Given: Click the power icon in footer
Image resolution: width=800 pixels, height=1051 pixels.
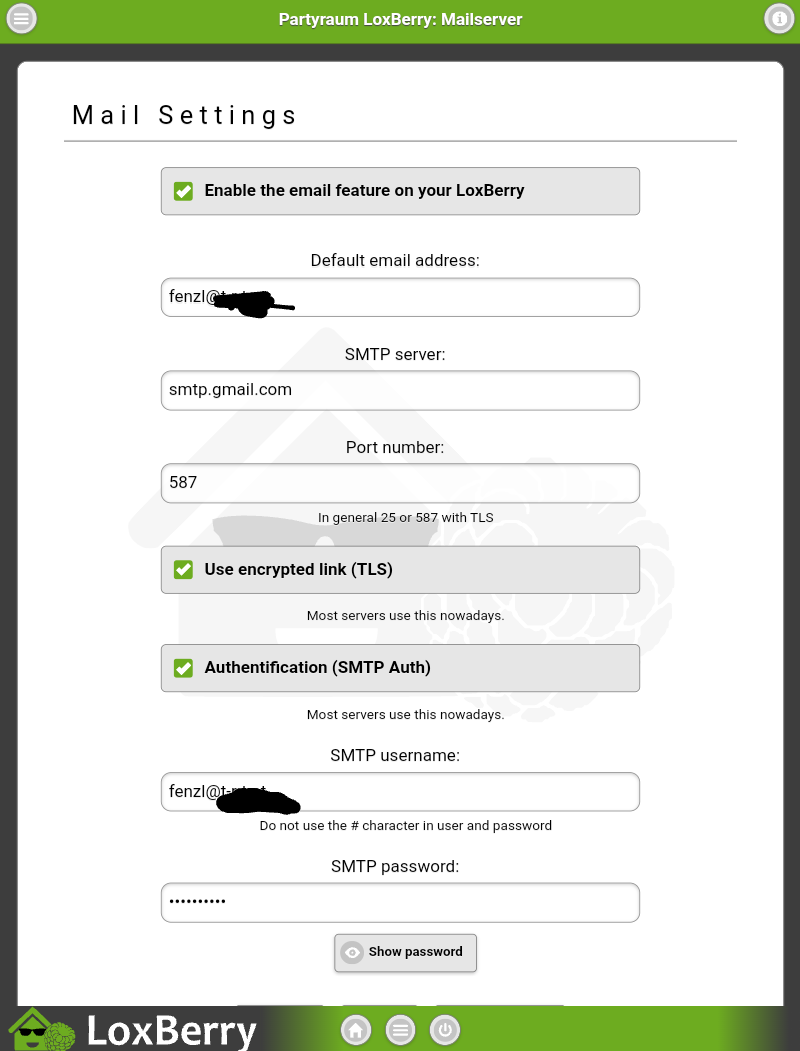Looking at the screenshot, I should 445,1030.
